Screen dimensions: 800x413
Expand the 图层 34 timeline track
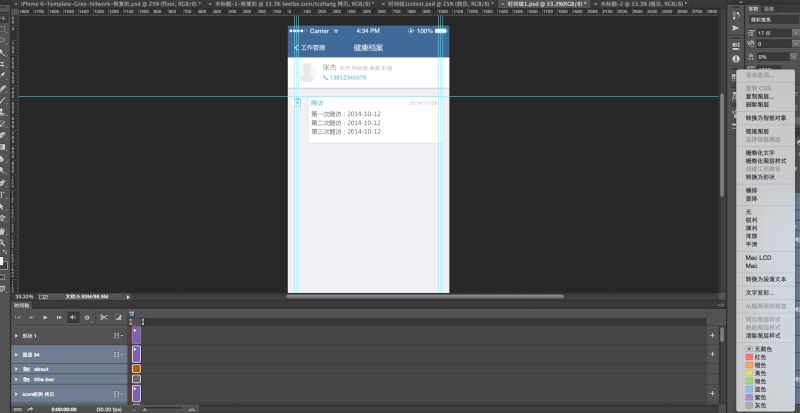pyautogui.click(x=16, y=354)
